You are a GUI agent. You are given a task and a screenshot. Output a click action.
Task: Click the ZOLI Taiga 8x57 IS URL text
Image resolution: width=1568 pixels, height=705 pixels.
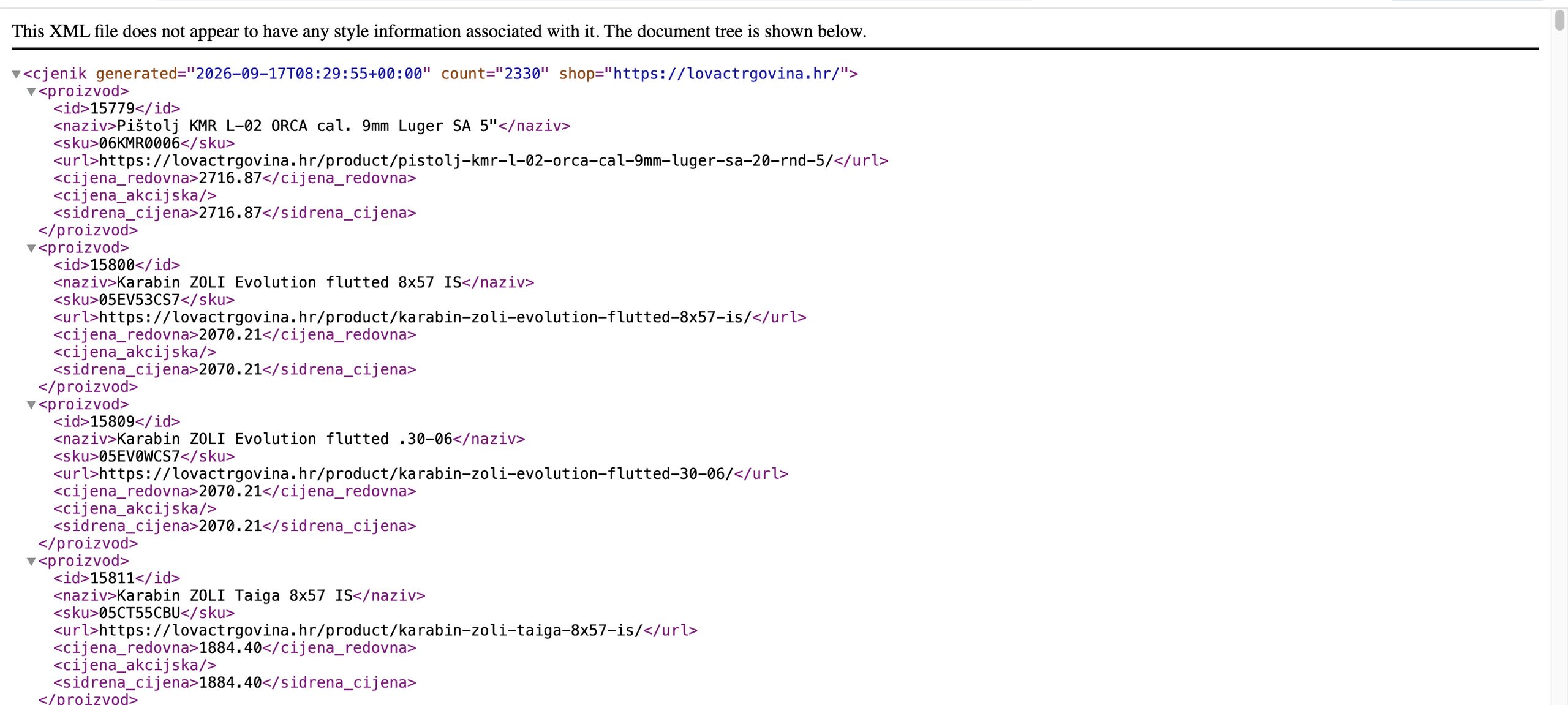click(371, 630)
